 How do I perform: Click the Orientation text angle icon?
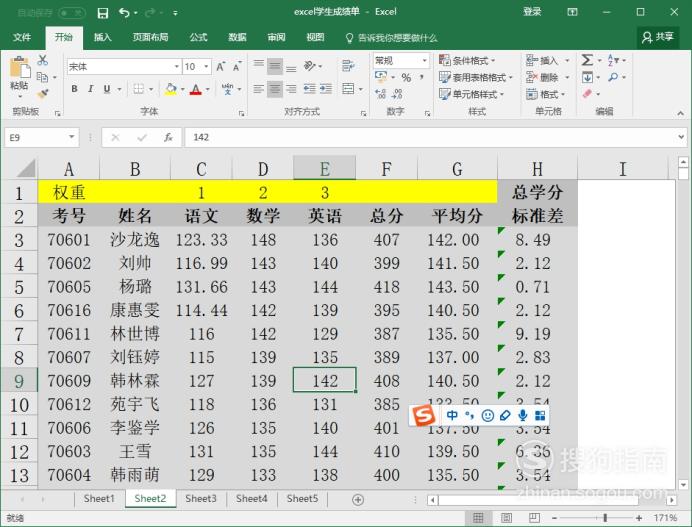coord(309,66)
